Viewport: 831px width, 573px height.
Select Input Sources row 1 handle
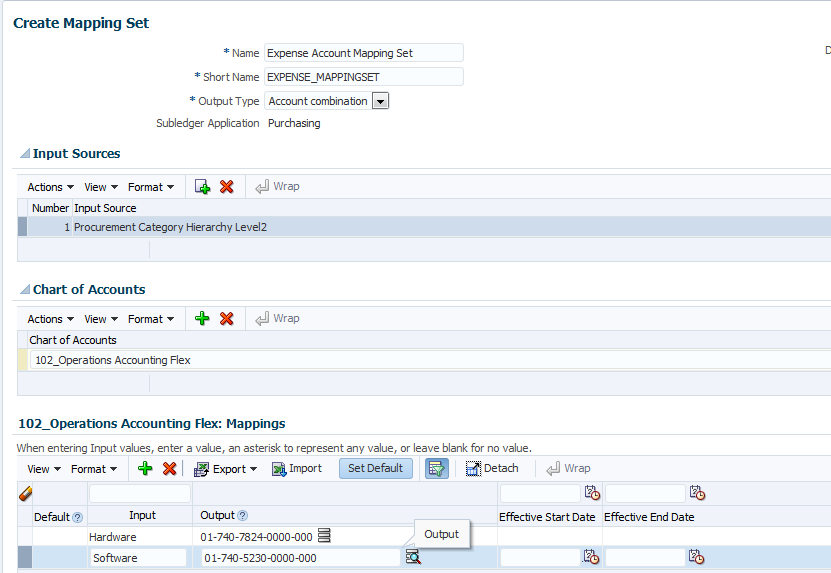(x=22, y=227)
